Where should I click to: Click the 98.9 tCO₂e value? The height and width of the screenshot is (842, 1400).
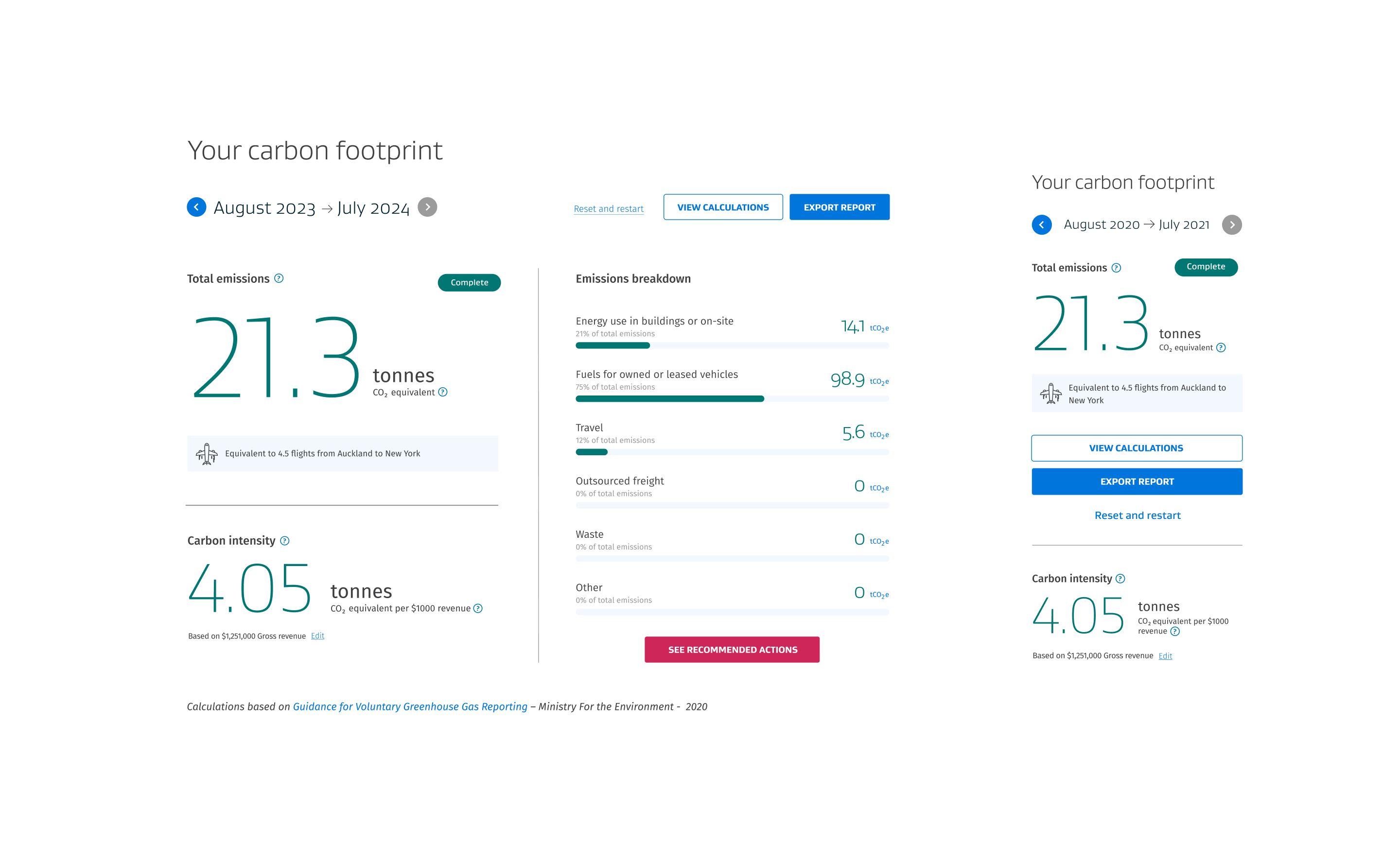[x=859, y=379]
